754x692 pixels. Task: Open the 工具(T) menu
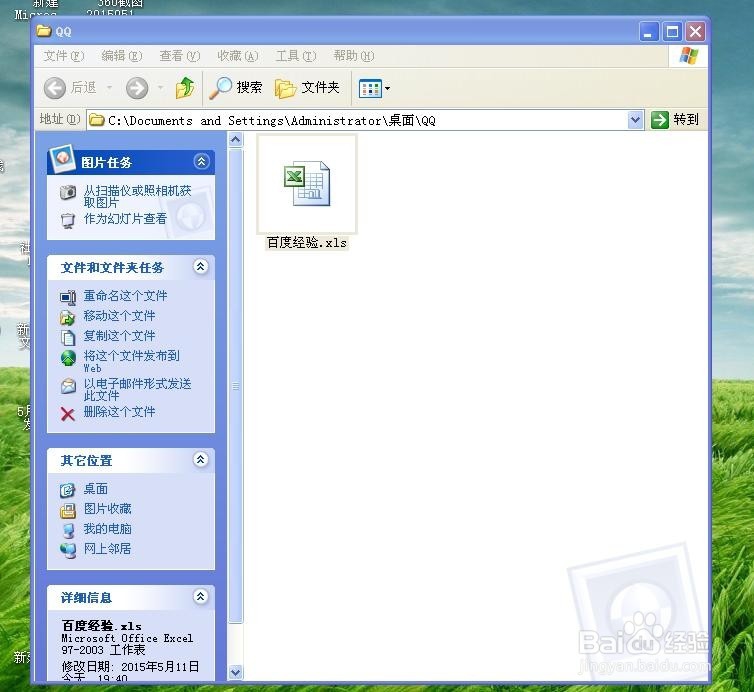296,56
